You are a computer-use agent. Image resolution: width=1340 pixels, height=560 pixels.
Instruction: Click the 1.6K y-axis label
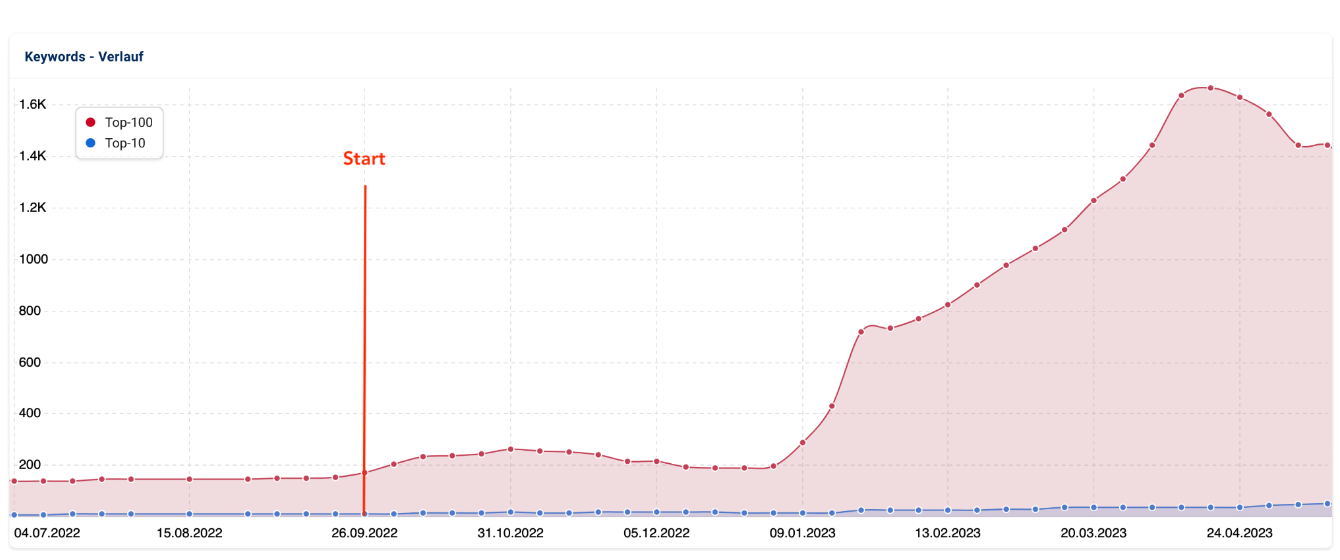[34, 105]
